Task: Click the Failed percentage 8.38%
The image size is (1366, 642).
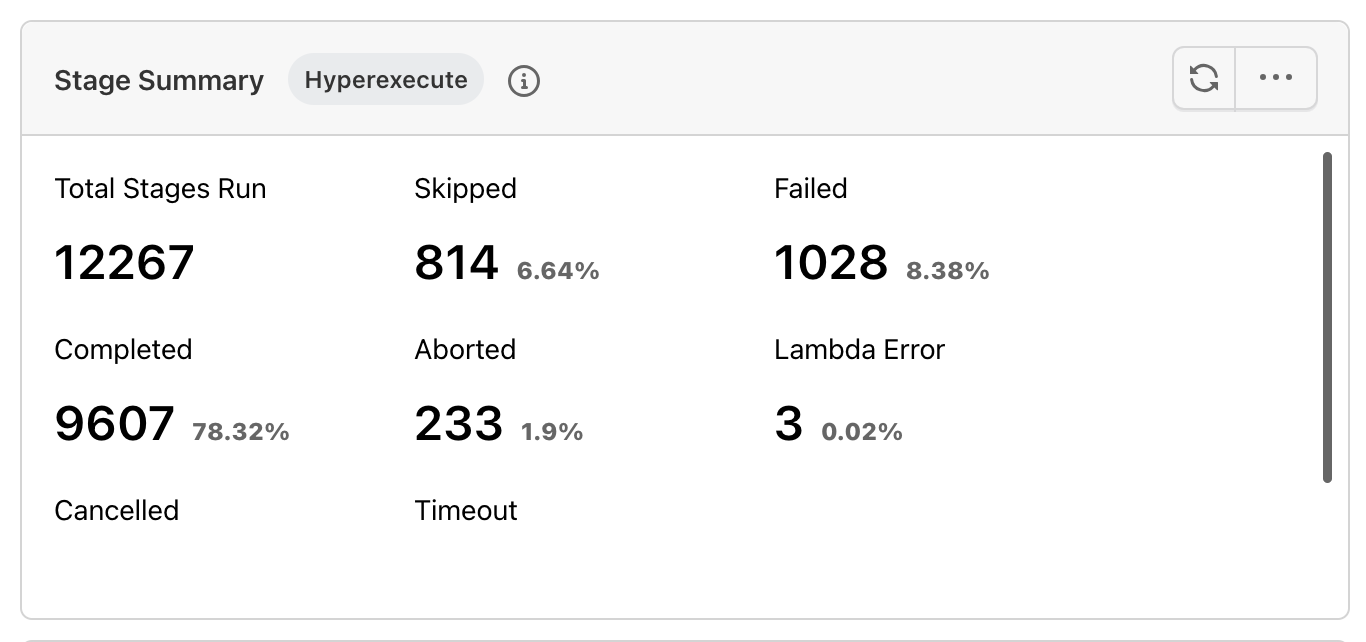Action: (947, 271)
